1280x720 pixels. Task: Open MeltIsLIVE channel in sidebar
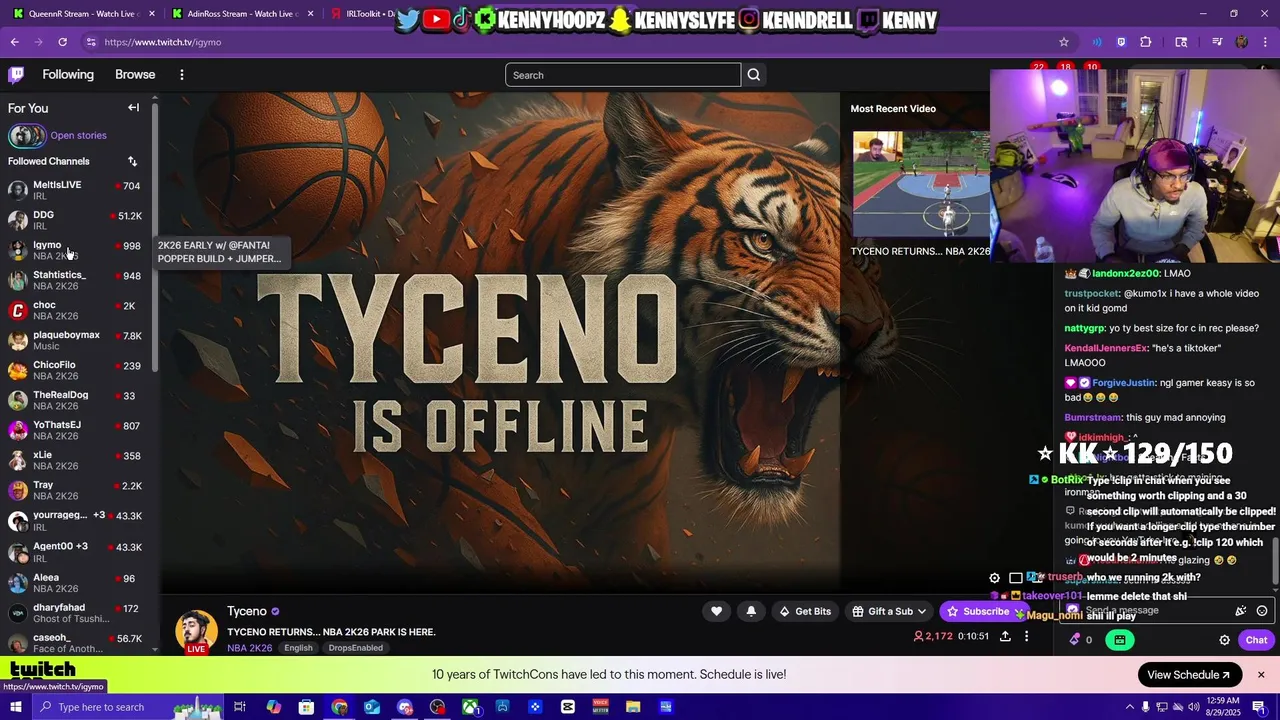click(75, 190)
